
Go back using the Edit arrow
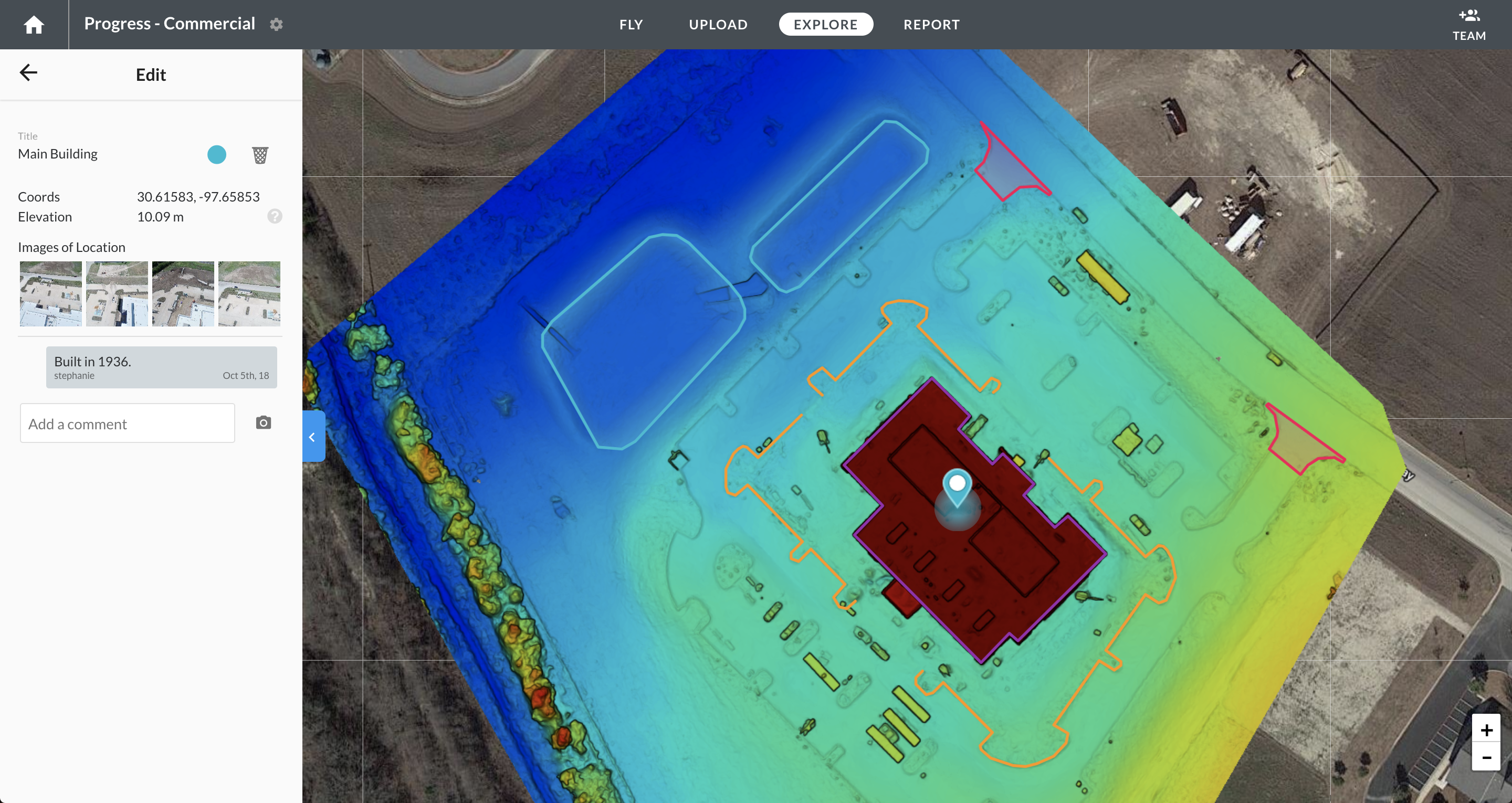point(28,73)
